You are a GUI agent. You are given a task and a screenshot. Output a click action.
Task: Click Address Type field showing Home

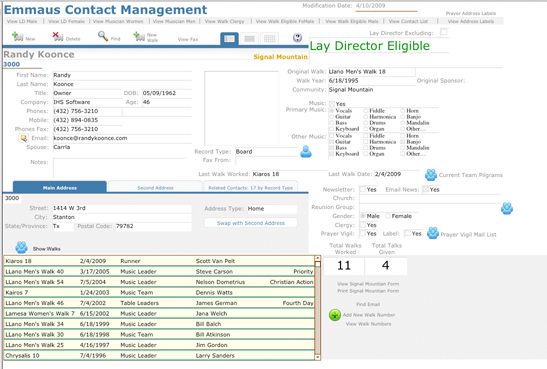pos(272,209)
